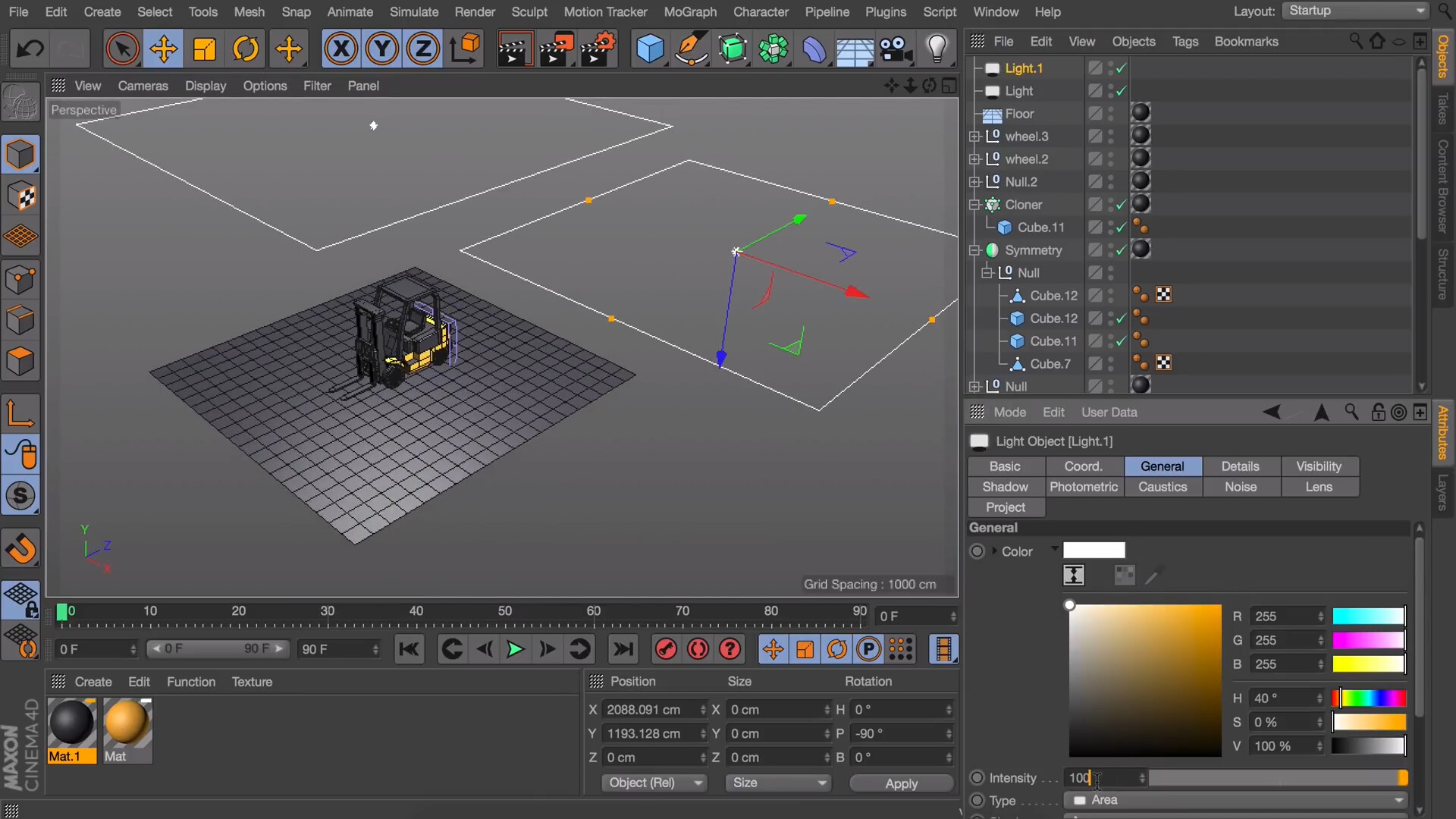Click the Apply button in coordinates panel
This screenshot has height=819, width=1456.
tap(901, 783)
